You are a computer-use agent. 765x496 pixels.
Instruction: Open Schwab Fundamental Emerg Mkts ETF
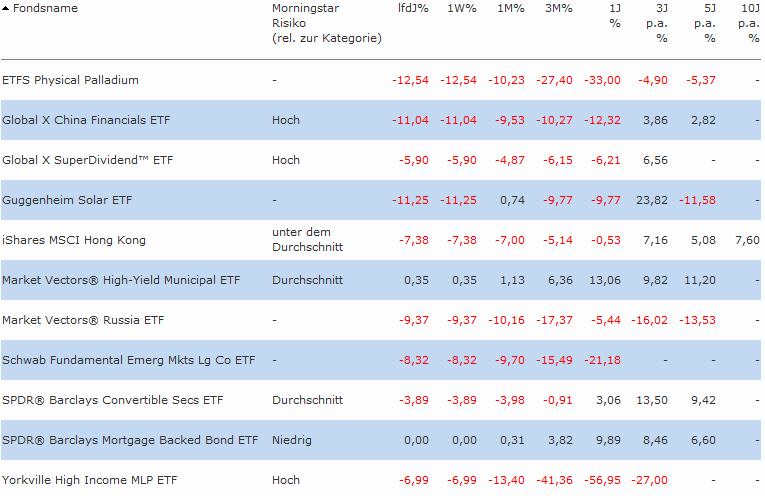128,360
